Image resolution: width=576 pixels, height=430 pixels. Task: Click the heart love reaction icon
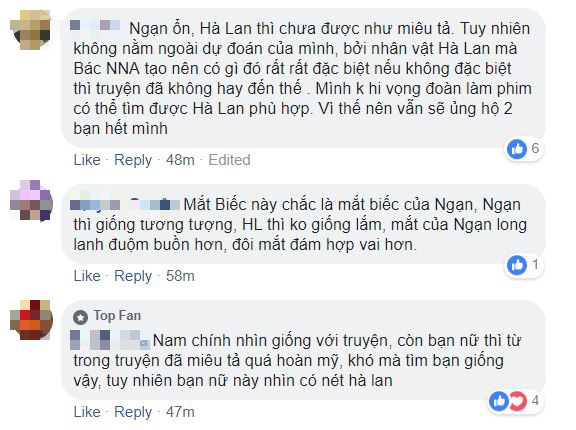pyautogui.click(x=518, y=401)
